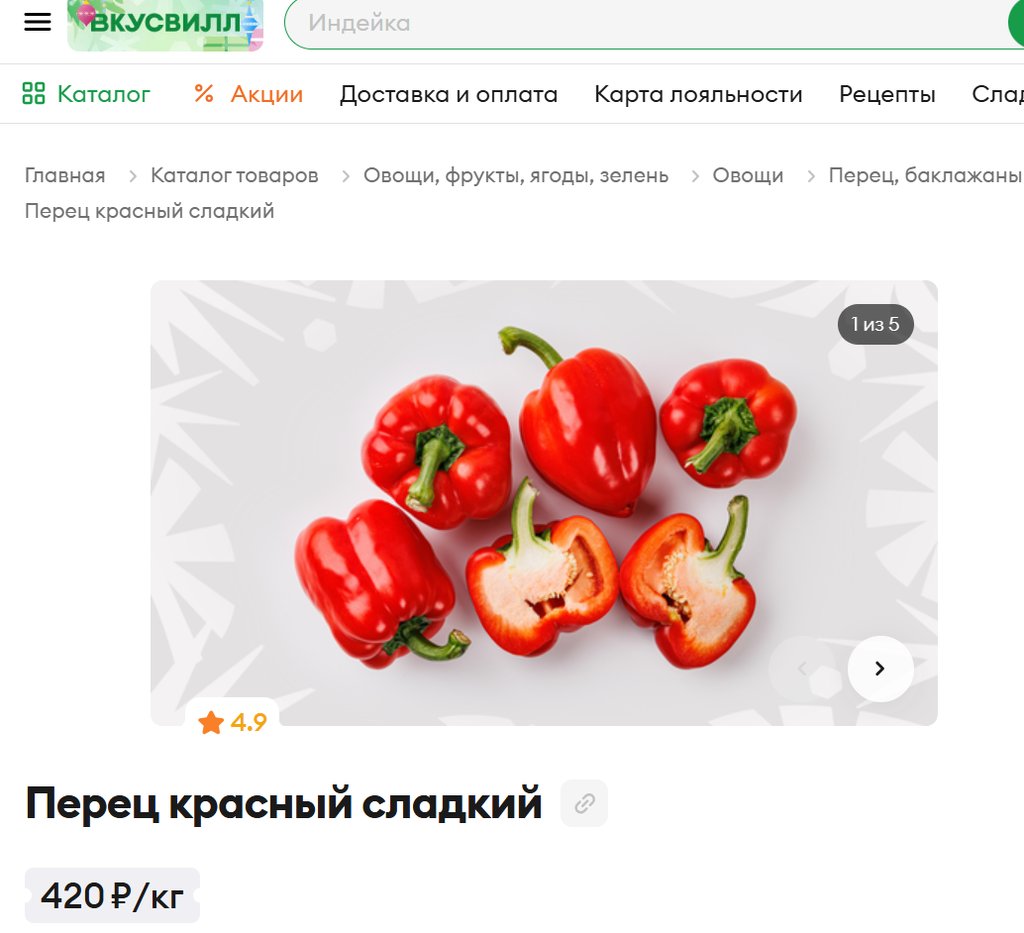Open the hamburger menu
Image resolution: width=1024 pixels, height=933 pixels.
point(37,22)
